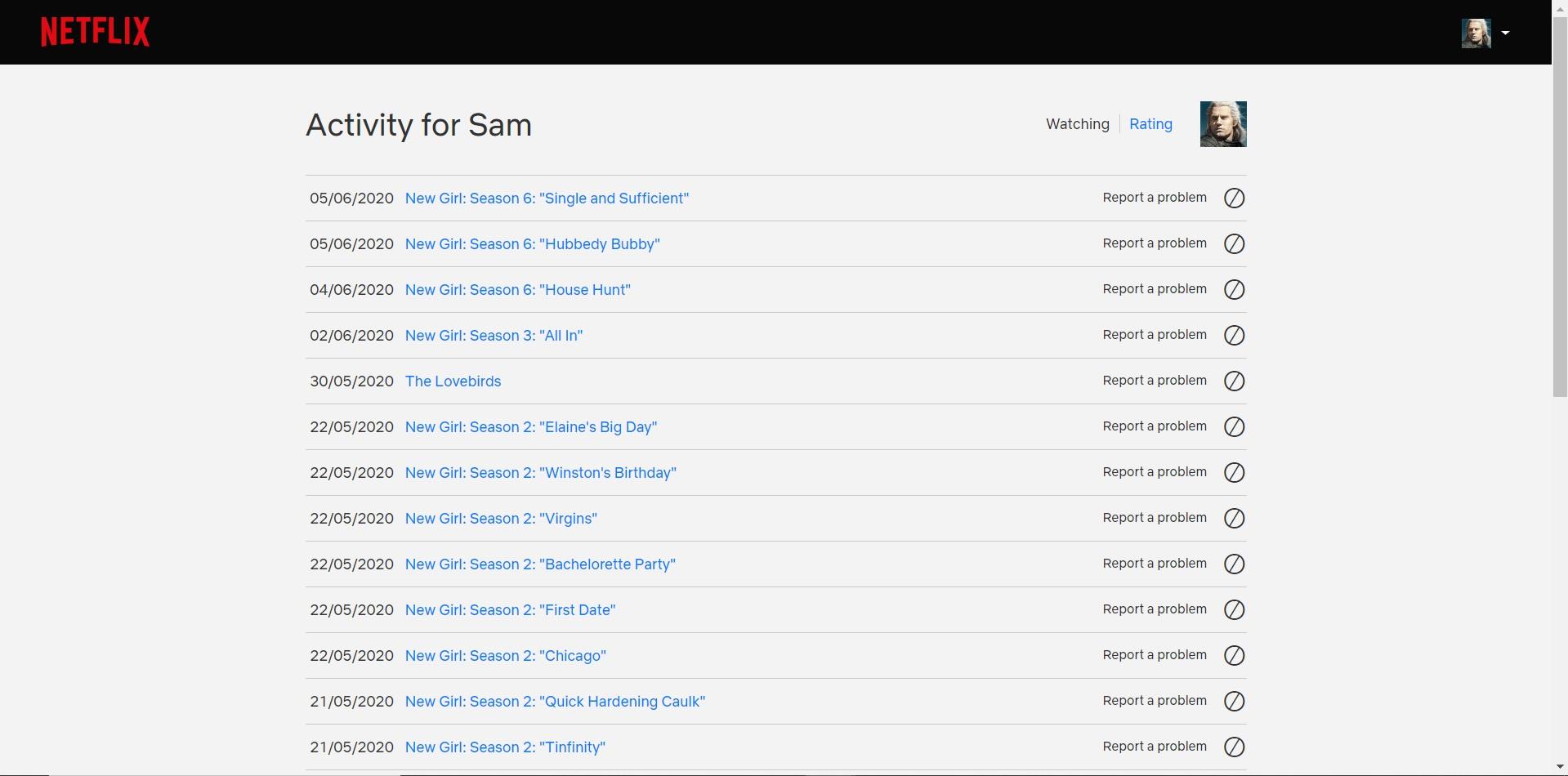Hide The Lovebirds from viewing history
Image resolution: width=1568 pixels, height=776 pixels.
(x=1234, y=381)
